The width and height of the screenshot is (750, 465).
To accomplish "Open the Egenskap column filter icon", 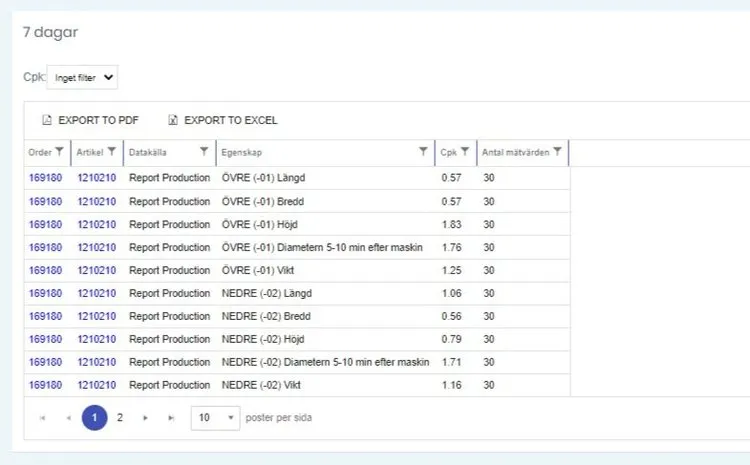I will pos(423,152).
